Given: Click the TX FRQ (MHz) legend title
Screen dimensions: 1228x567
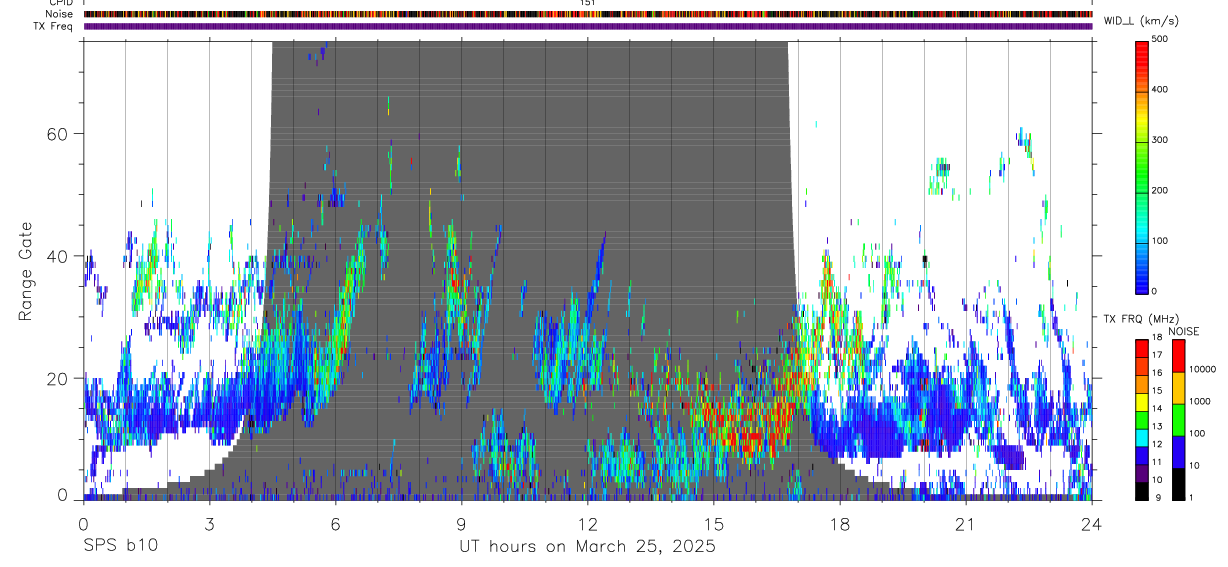Looking at the screenshot, I should tap(1141, 319).
